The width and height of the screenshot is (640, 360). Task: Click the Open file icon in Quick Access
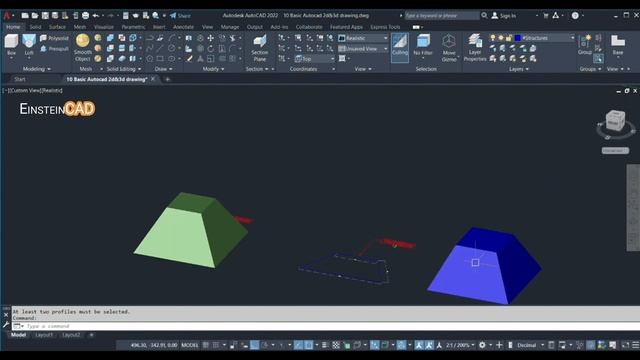[x=35, y=16]
